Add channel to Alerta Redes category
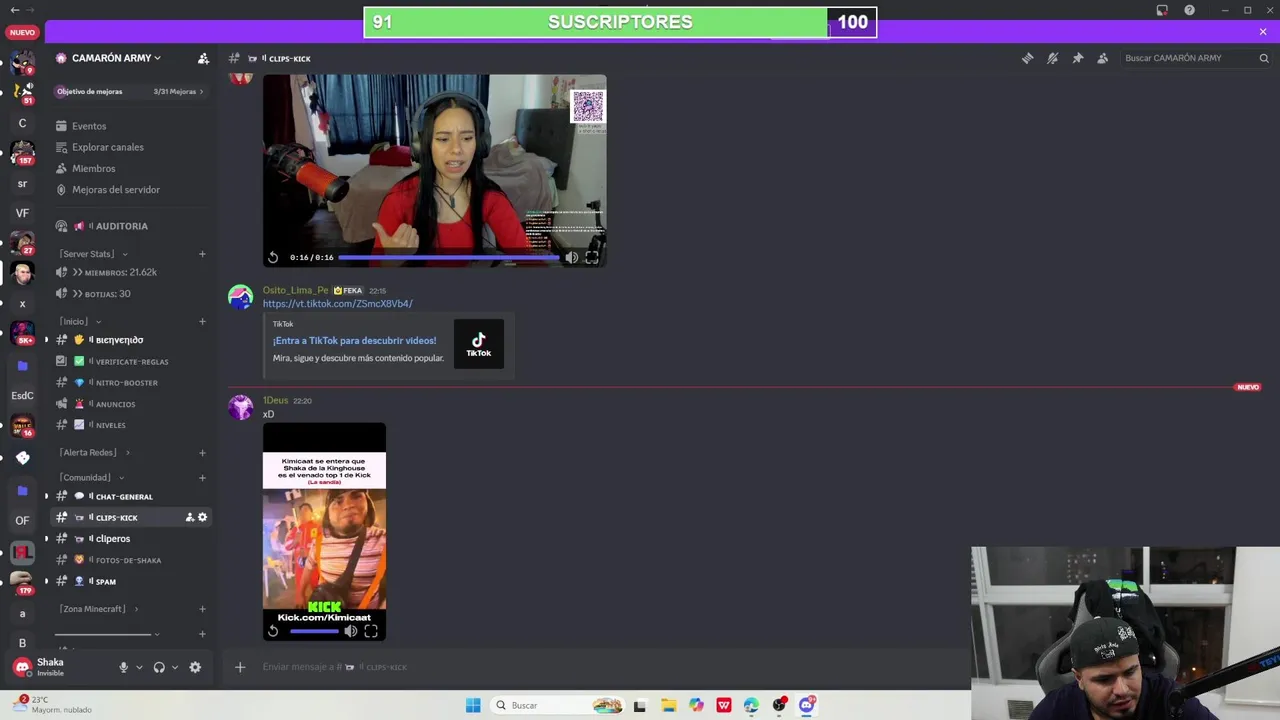This screenshot has width=1280, height=720. coord(202,453)
